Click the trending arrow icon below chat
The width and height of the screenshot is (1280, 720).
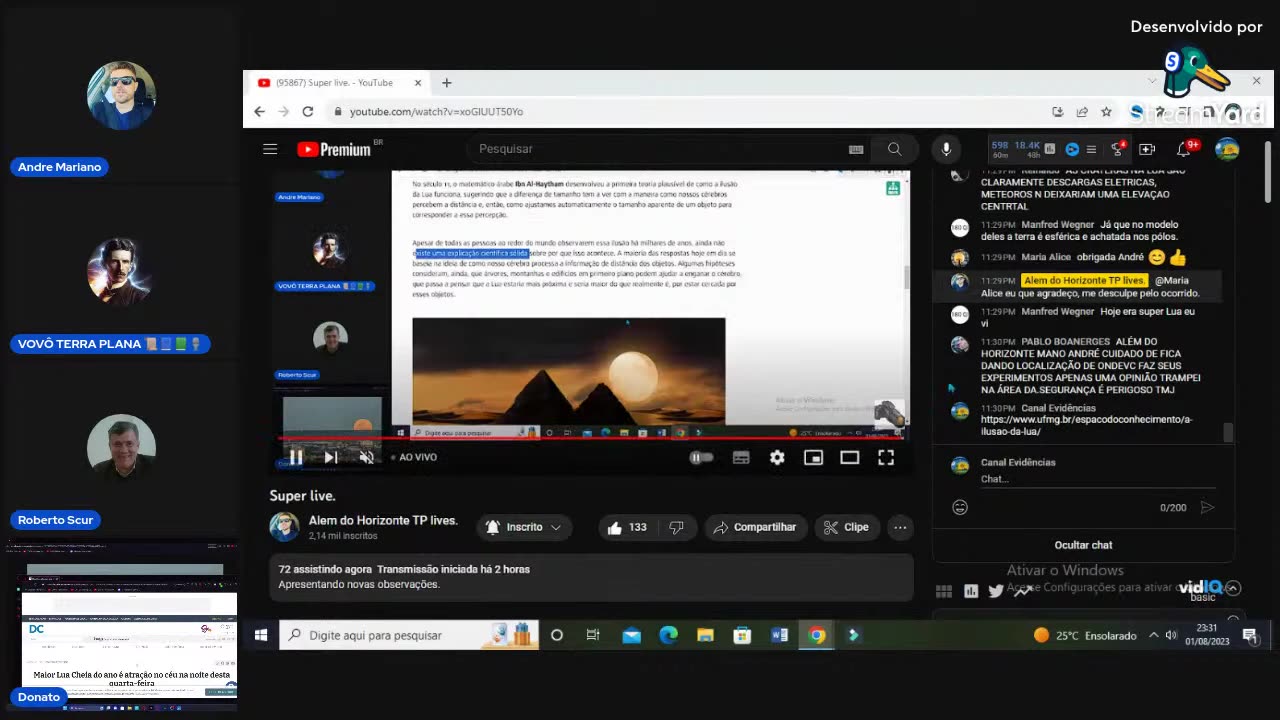coord(1022,591)
